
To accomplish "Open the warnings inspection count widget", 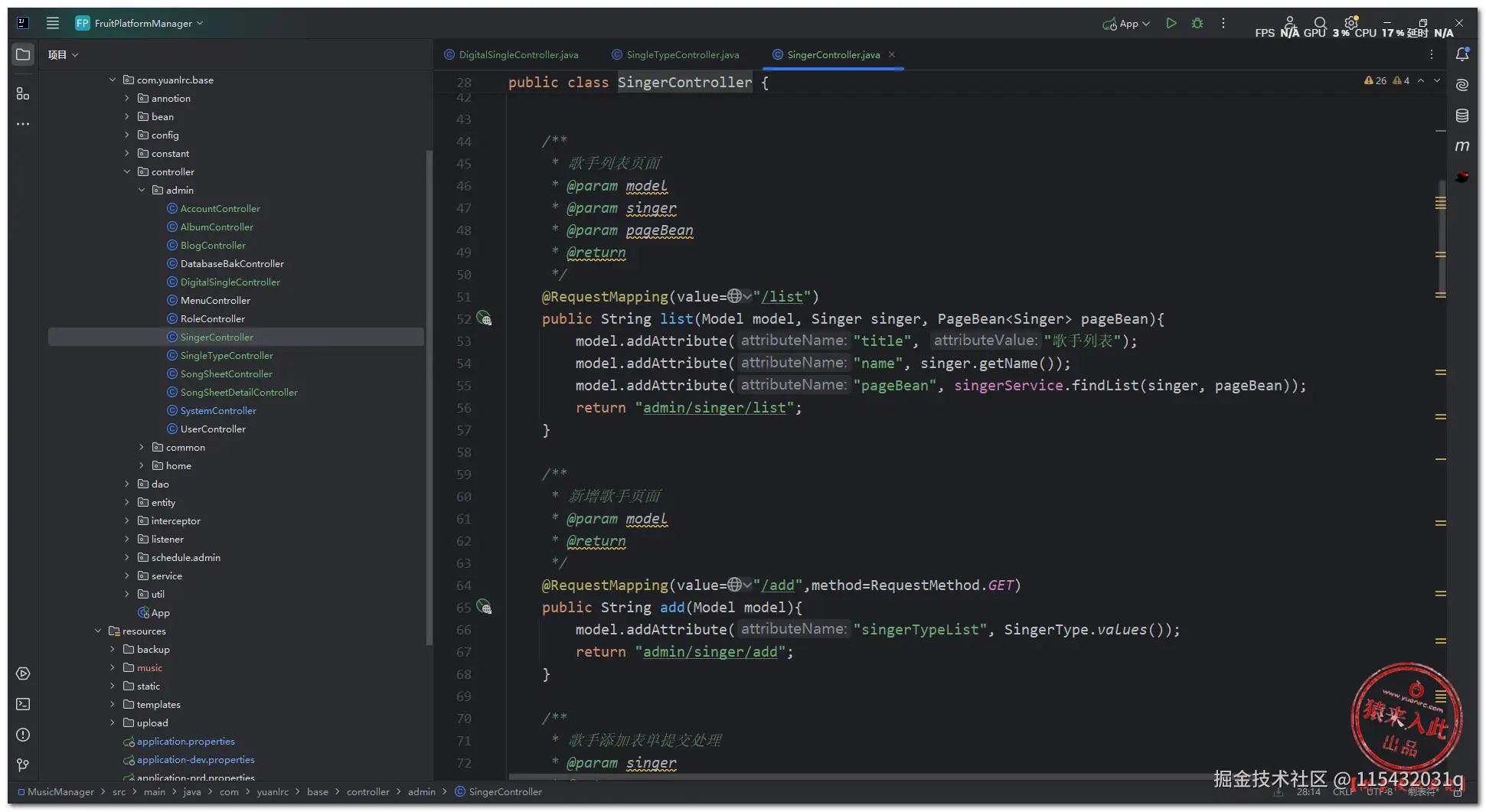I will coord(1386,80).
